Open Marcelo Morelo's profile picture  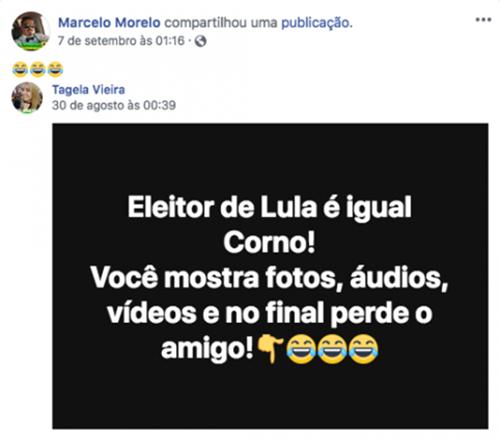[31, 31]
